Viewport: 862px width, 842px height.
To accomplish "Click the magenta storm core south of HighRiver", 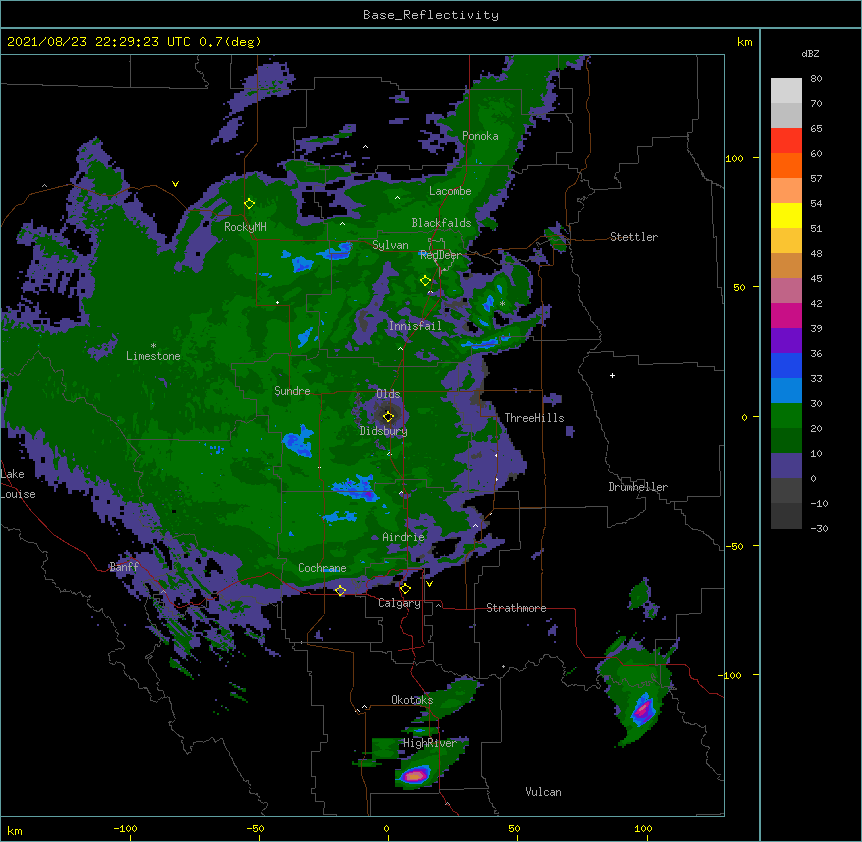I will coord(415,775).
